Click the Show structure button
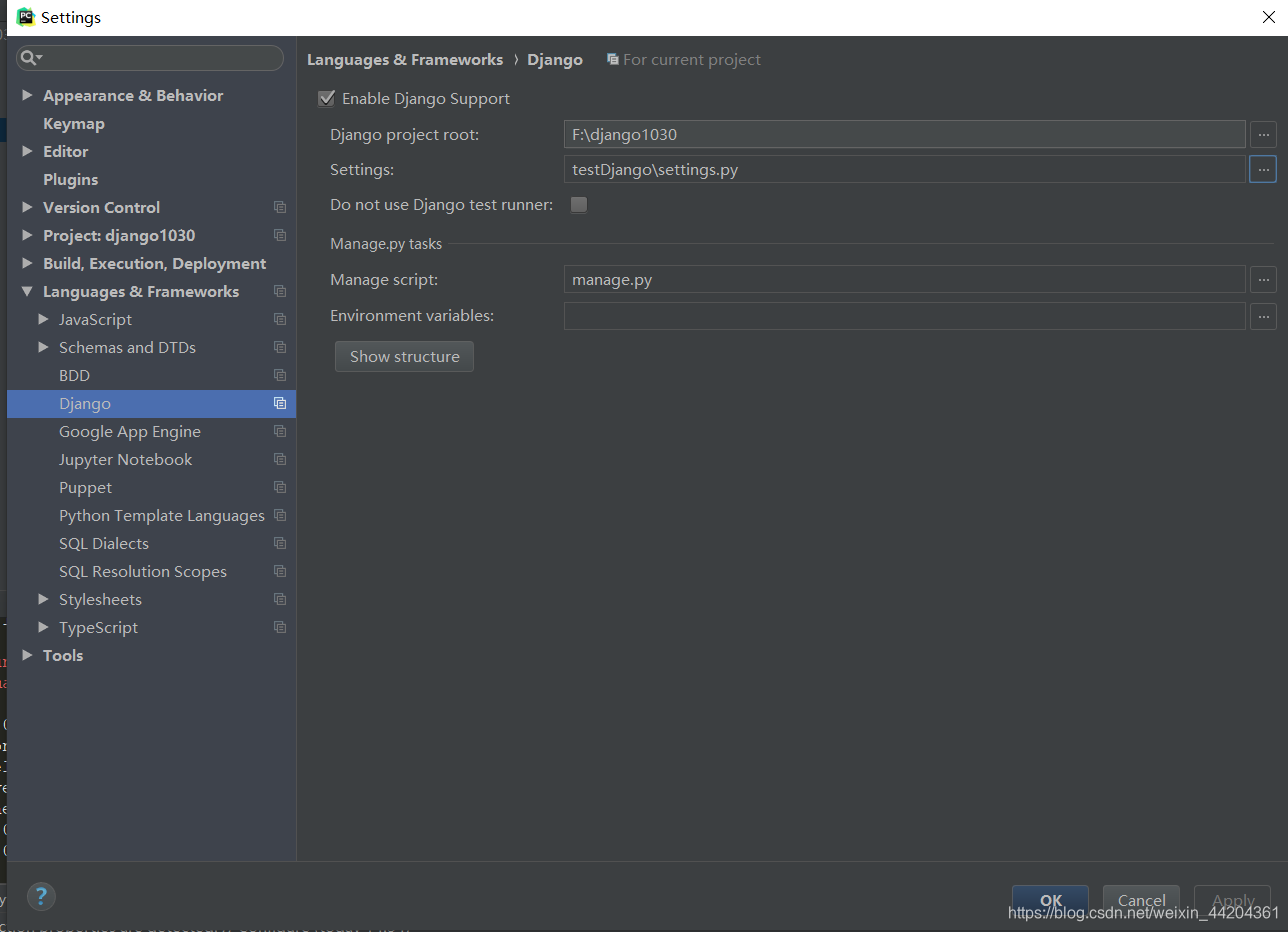The height and width of the screenshot is (932, 1288). click(404, 356)
